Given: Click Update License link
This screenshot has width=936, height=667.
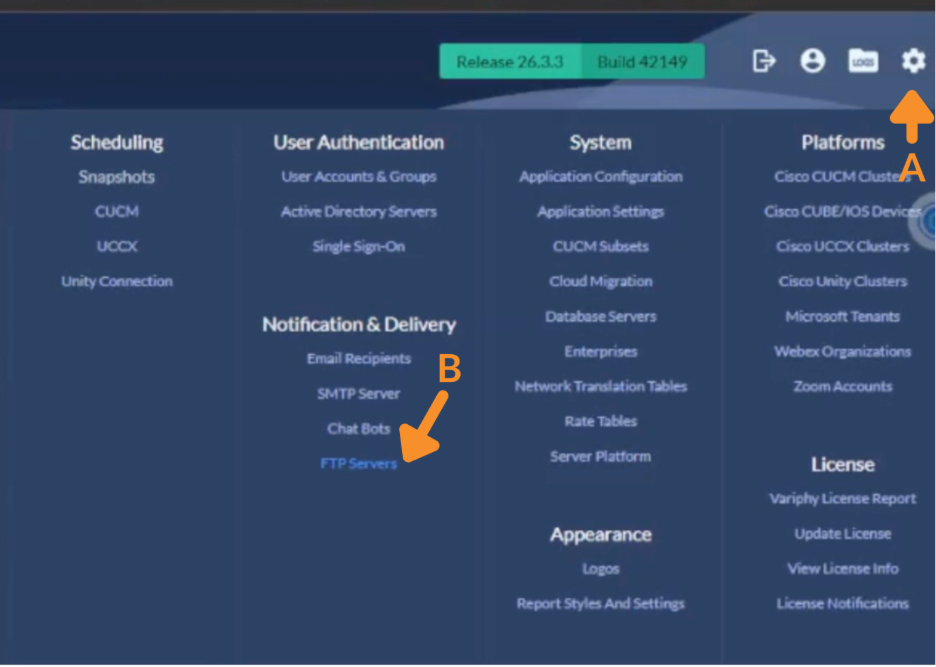Looking at the screenshot, I should 842,534.
